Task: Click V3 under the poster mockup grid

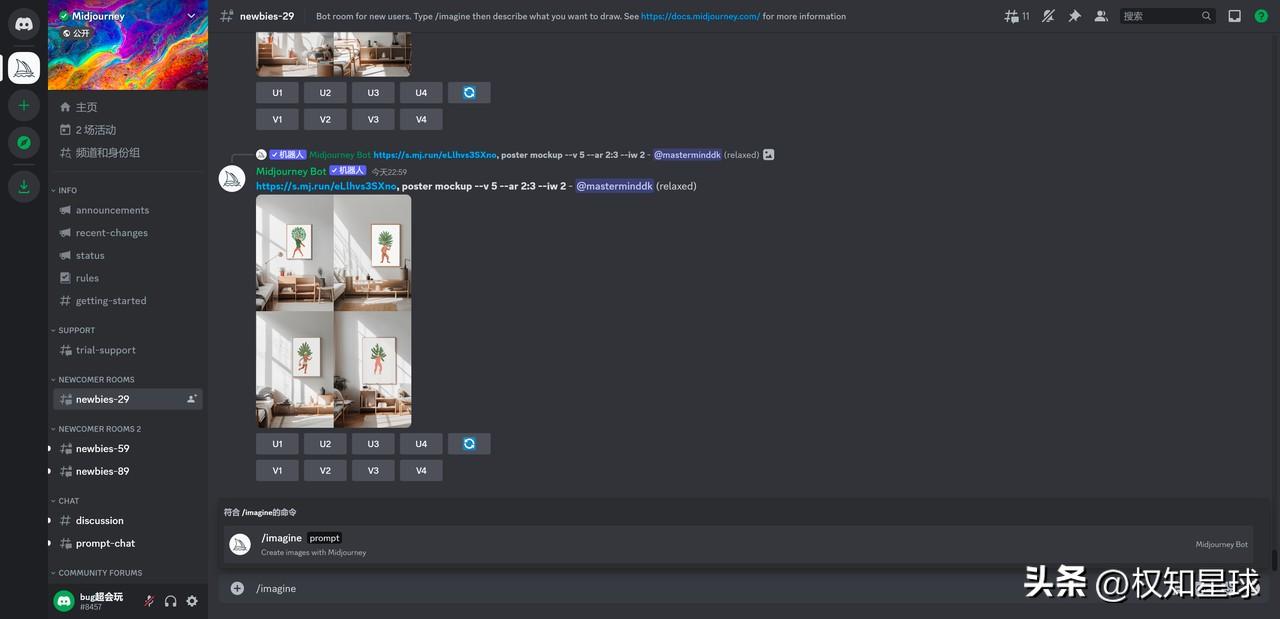Action: 373,470
